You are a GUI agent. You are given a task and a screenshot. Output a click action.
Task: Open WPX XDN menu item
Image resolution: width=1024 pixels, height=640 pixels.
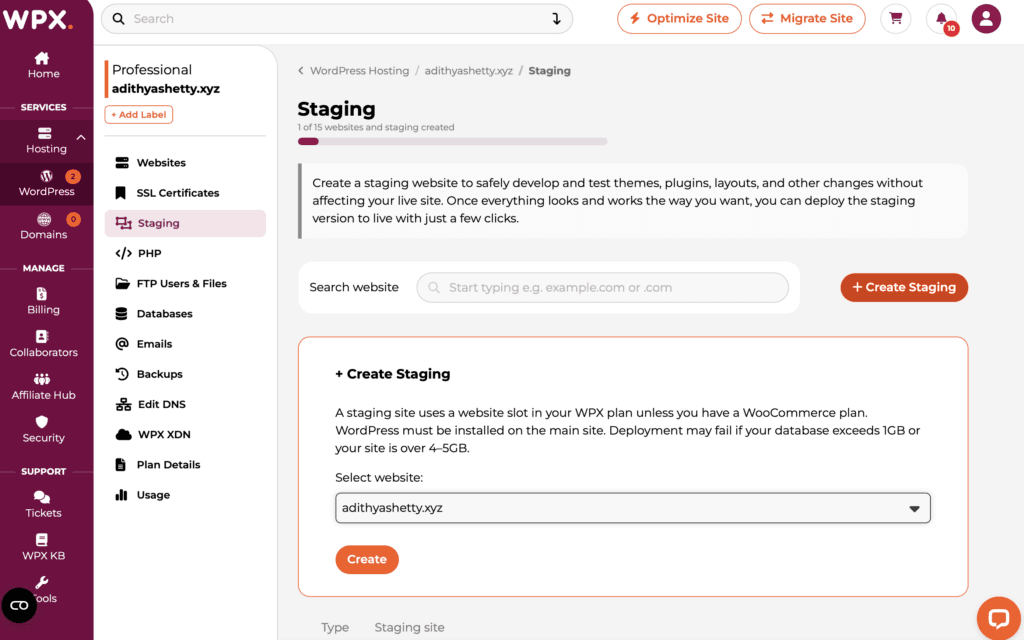click(x=185, y=434)
